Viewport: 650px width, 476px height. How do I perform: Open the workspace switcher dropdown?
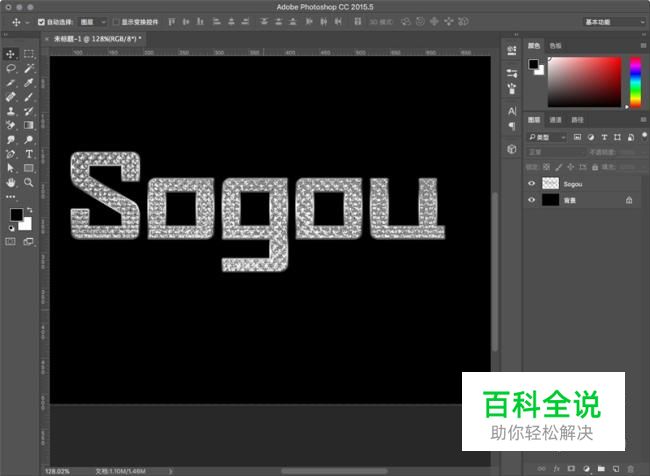point(614,22)
